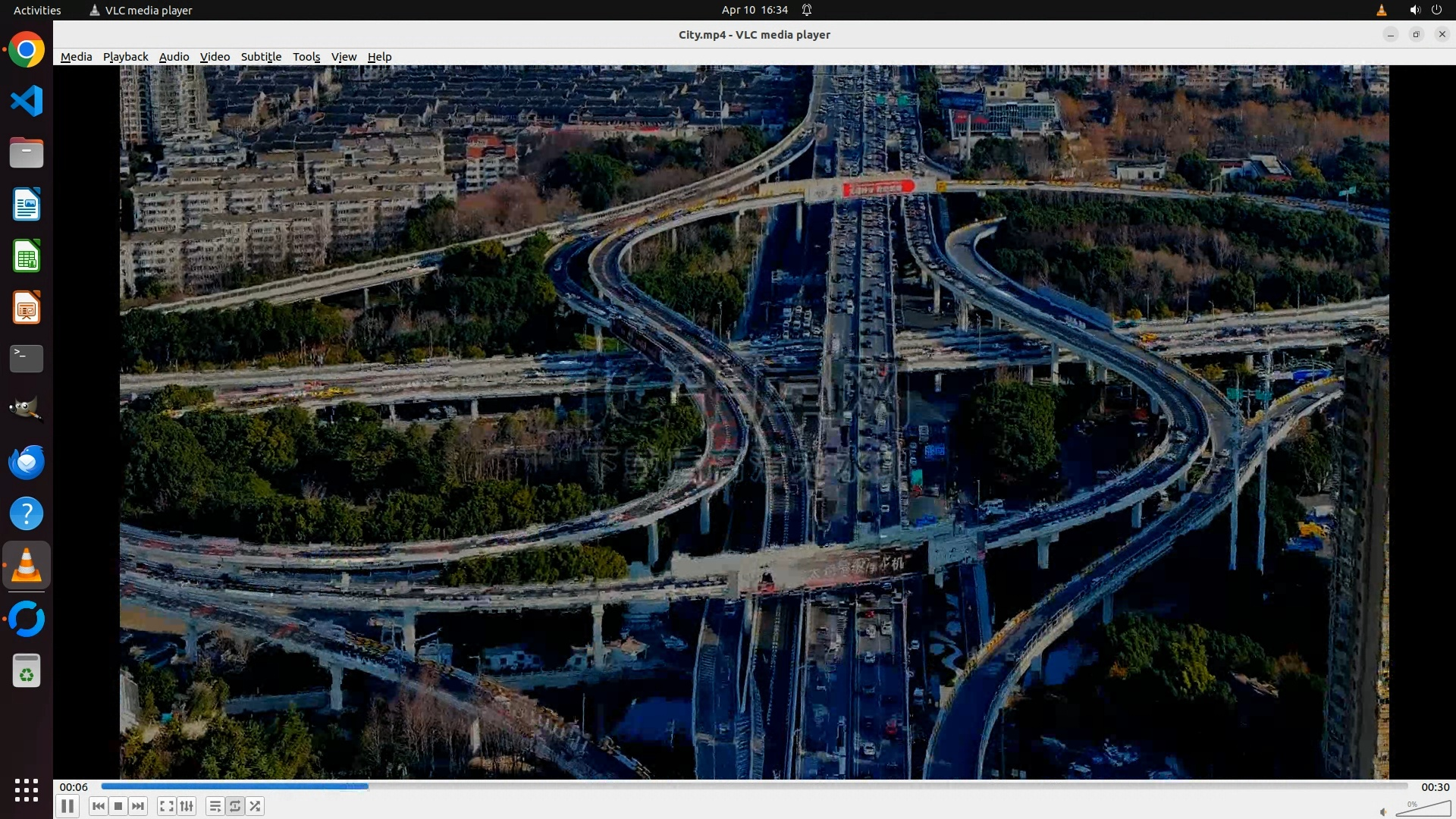Viewport: 1456px width, 819px height.
Task: Pause the video playback
Action: tap(67, 806)
